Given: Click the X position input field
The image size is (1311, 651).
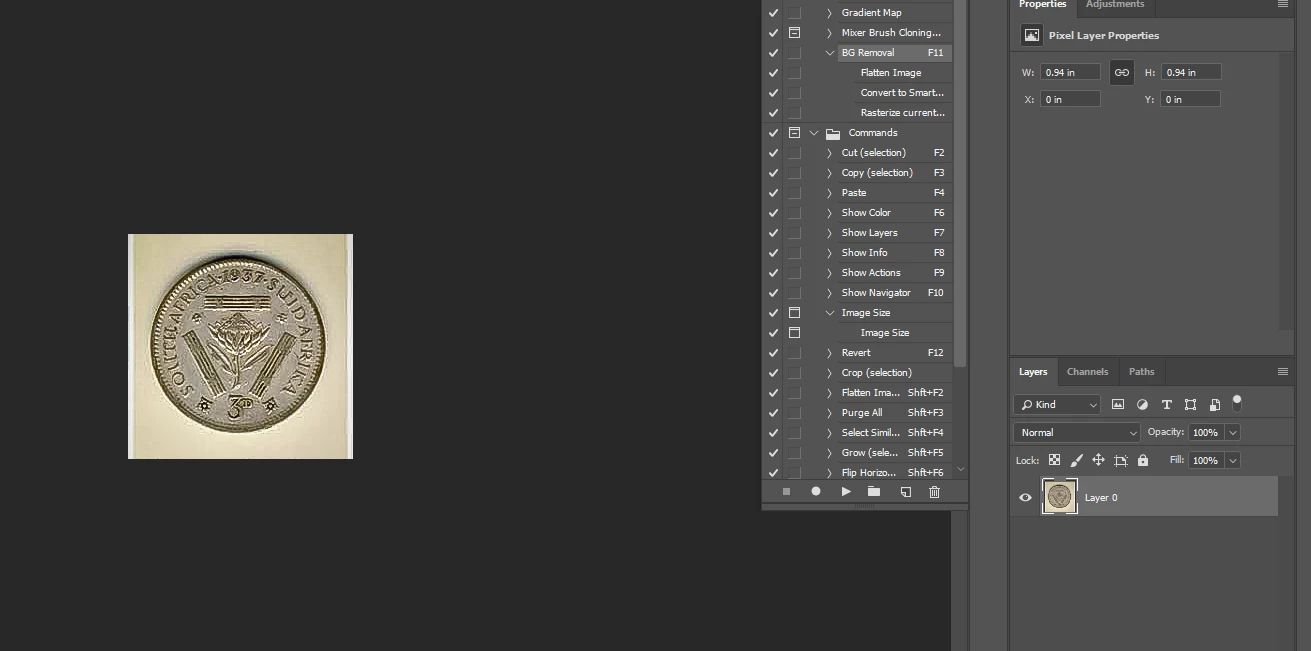Looking at the screenshot, I should (1070, 99).
